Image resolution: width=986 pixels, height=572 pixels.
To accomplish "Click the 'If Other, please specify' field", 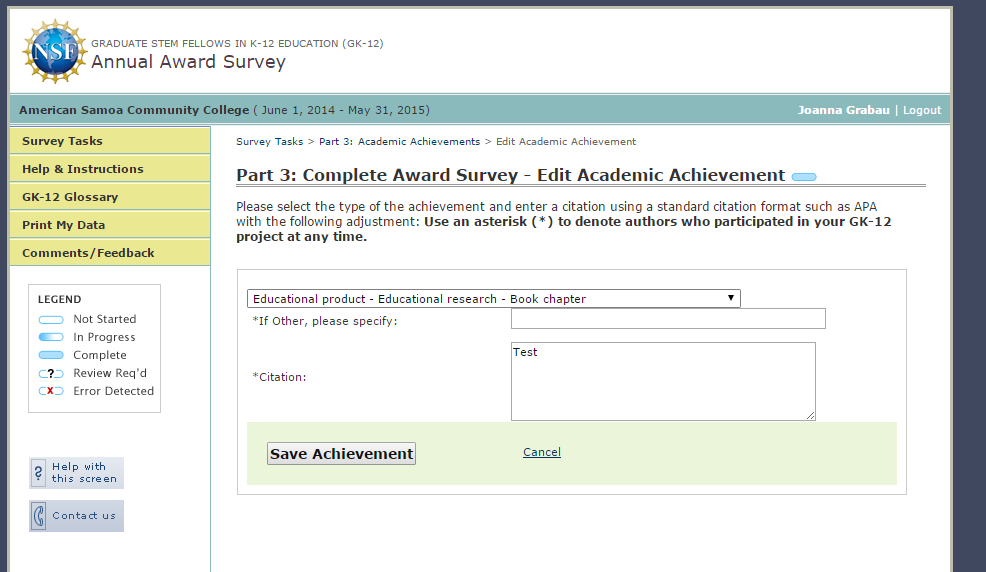I will [x=667, y=319].
